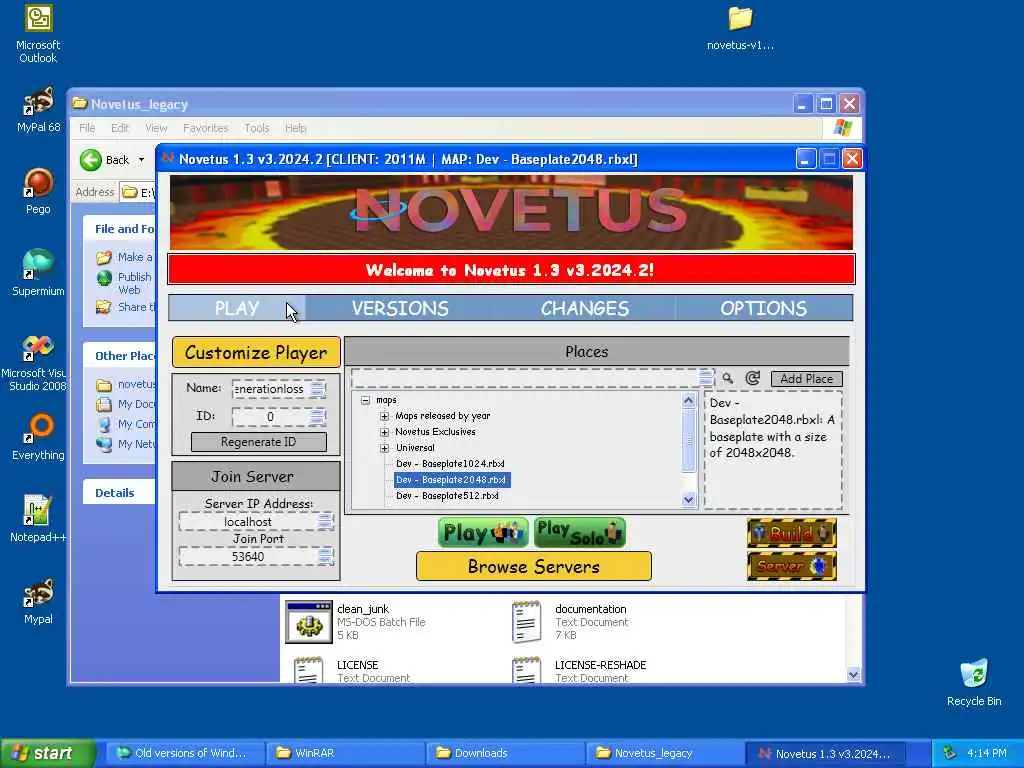
Task: Click the search magnifier icon in Places
Action: (x=728, y=378)
